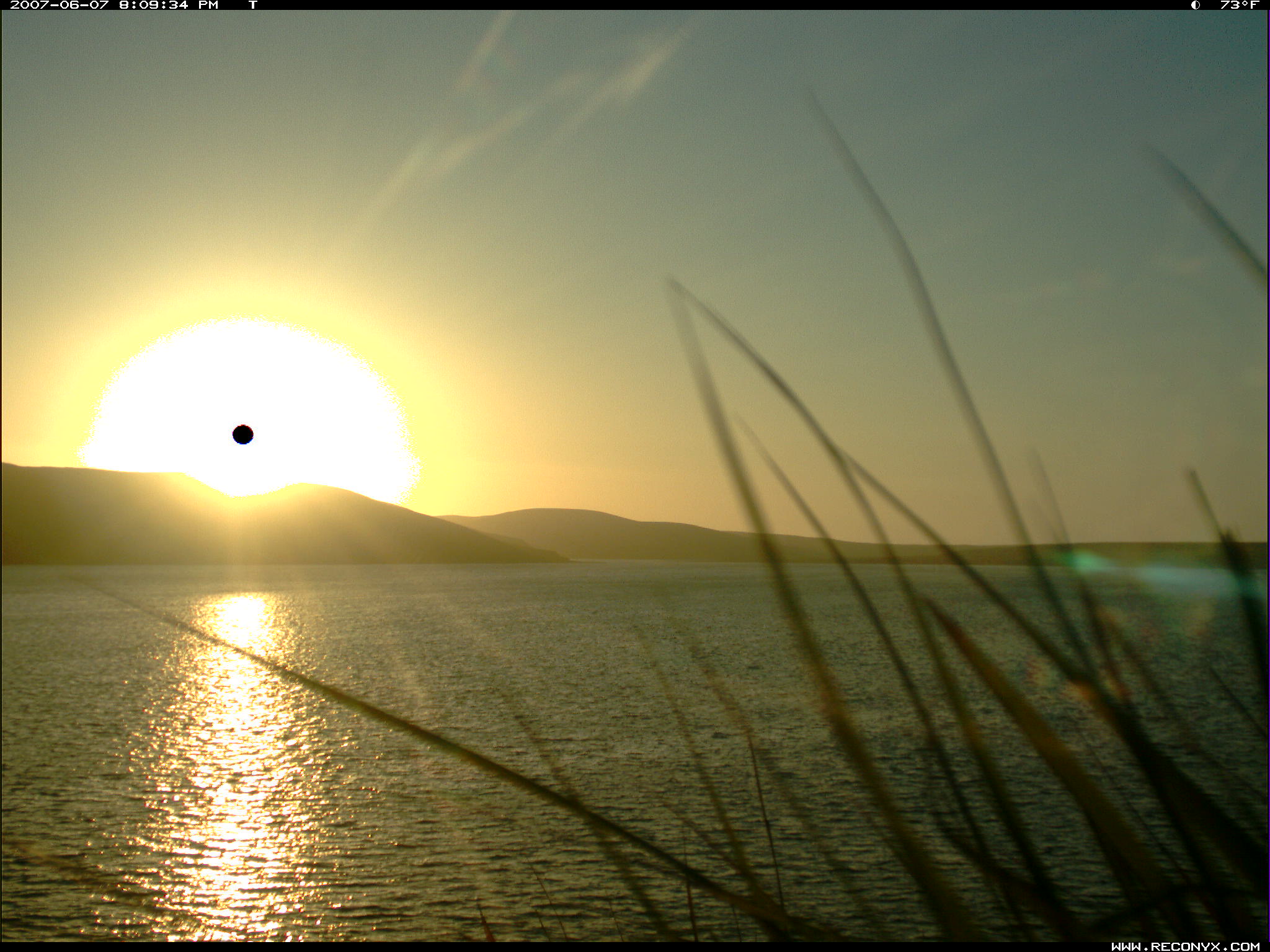
Task: Click the black header bar at top center
Action: click(x=635, y=5)
